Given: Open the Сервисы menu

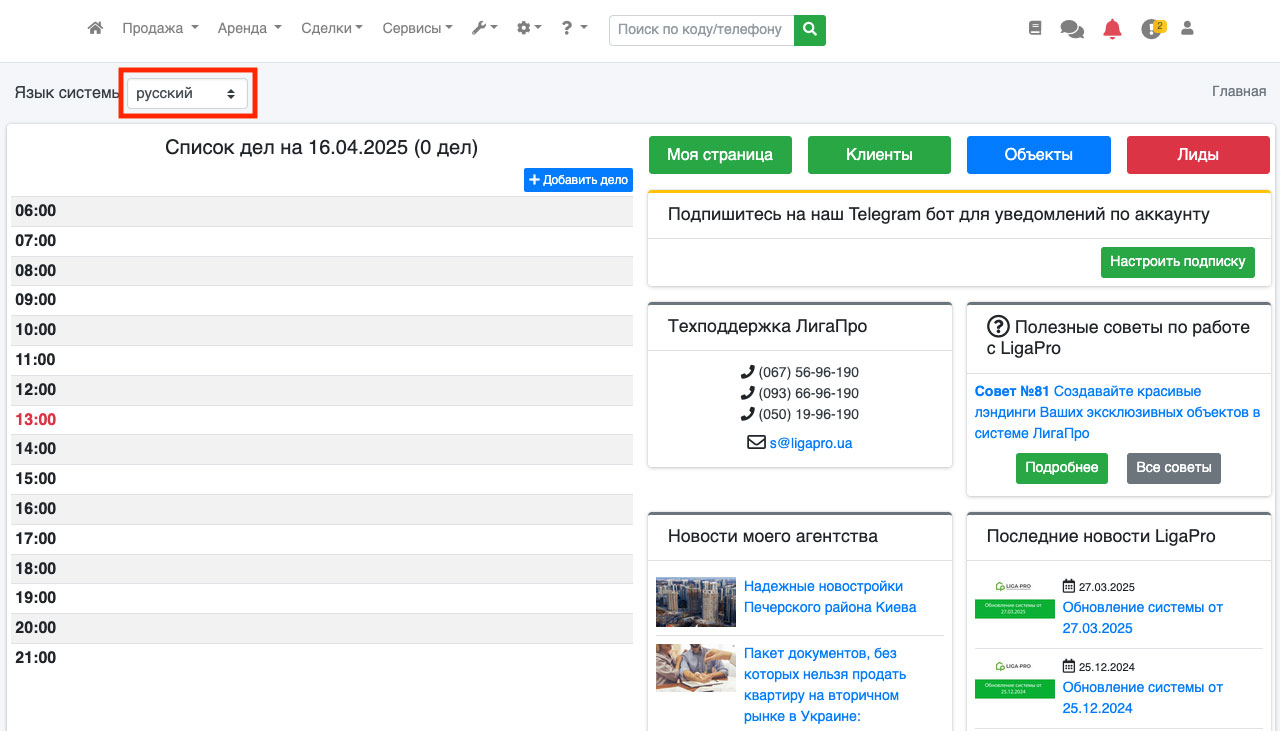Looking at the screenshot, I should 417,29.
